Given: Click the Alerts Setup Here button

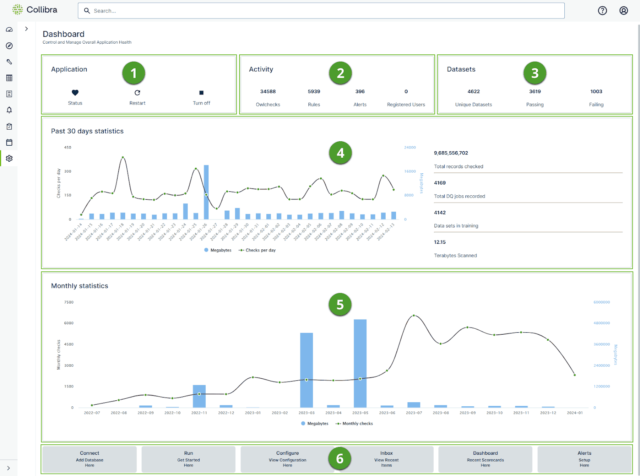Looking at the screenshot, I should [x=584, y=459].
